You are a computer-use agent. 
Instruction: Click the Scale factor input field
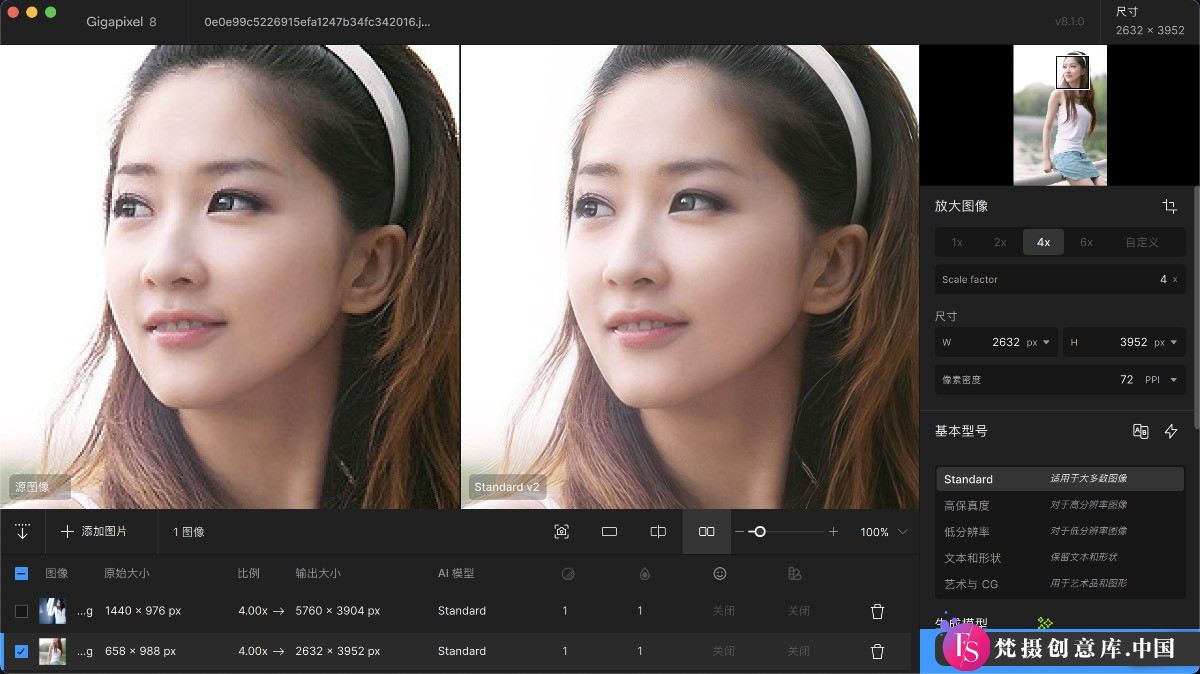click(1060, 279)
